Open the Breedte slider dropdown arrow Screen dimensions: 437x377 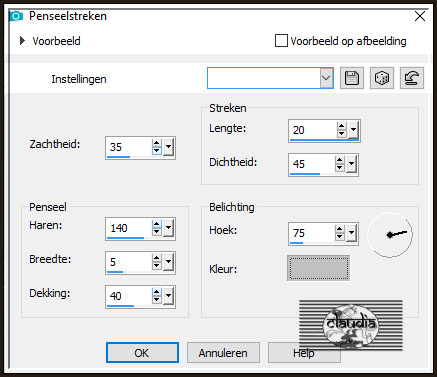pos(168,262)
